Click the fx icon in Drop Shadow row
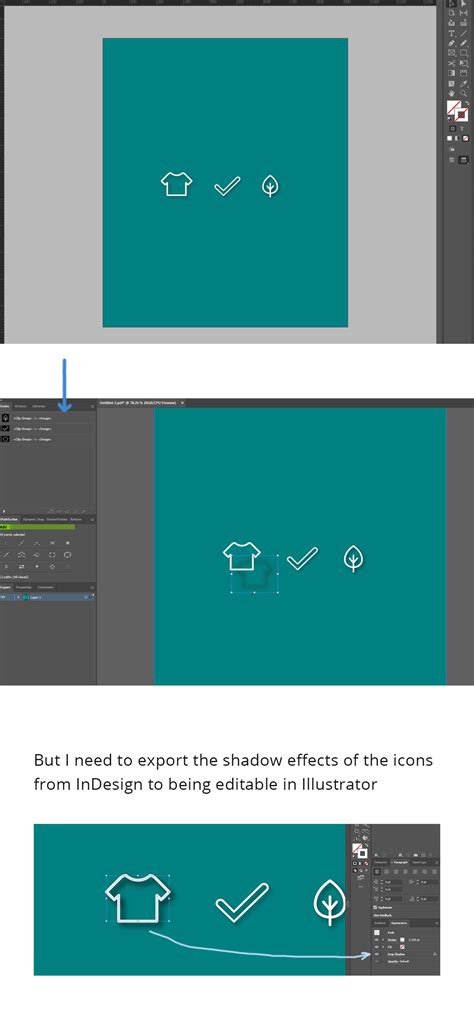The height and width of the screenshot is (1035, 474). [x=434, y=954]
